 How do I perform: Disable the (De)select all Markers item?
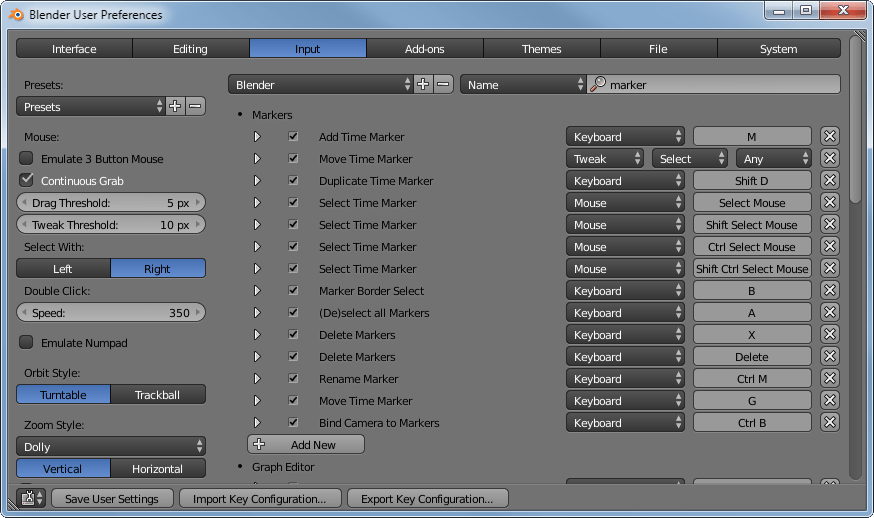[x=293, y=313]
